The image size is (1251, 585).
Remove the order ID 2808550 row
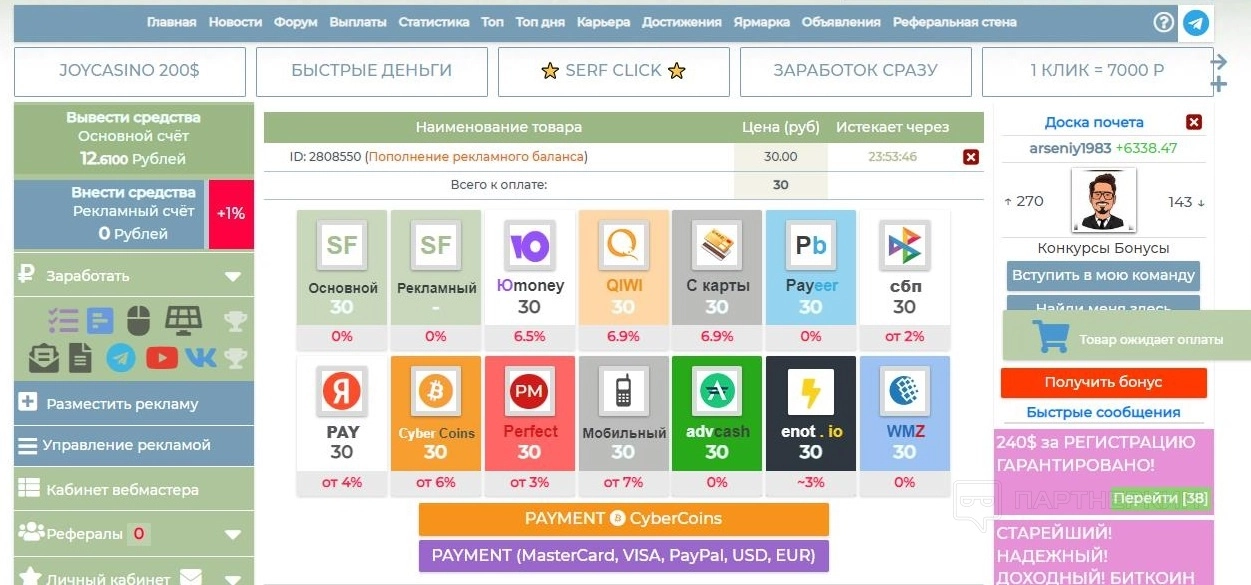(971, 157)
